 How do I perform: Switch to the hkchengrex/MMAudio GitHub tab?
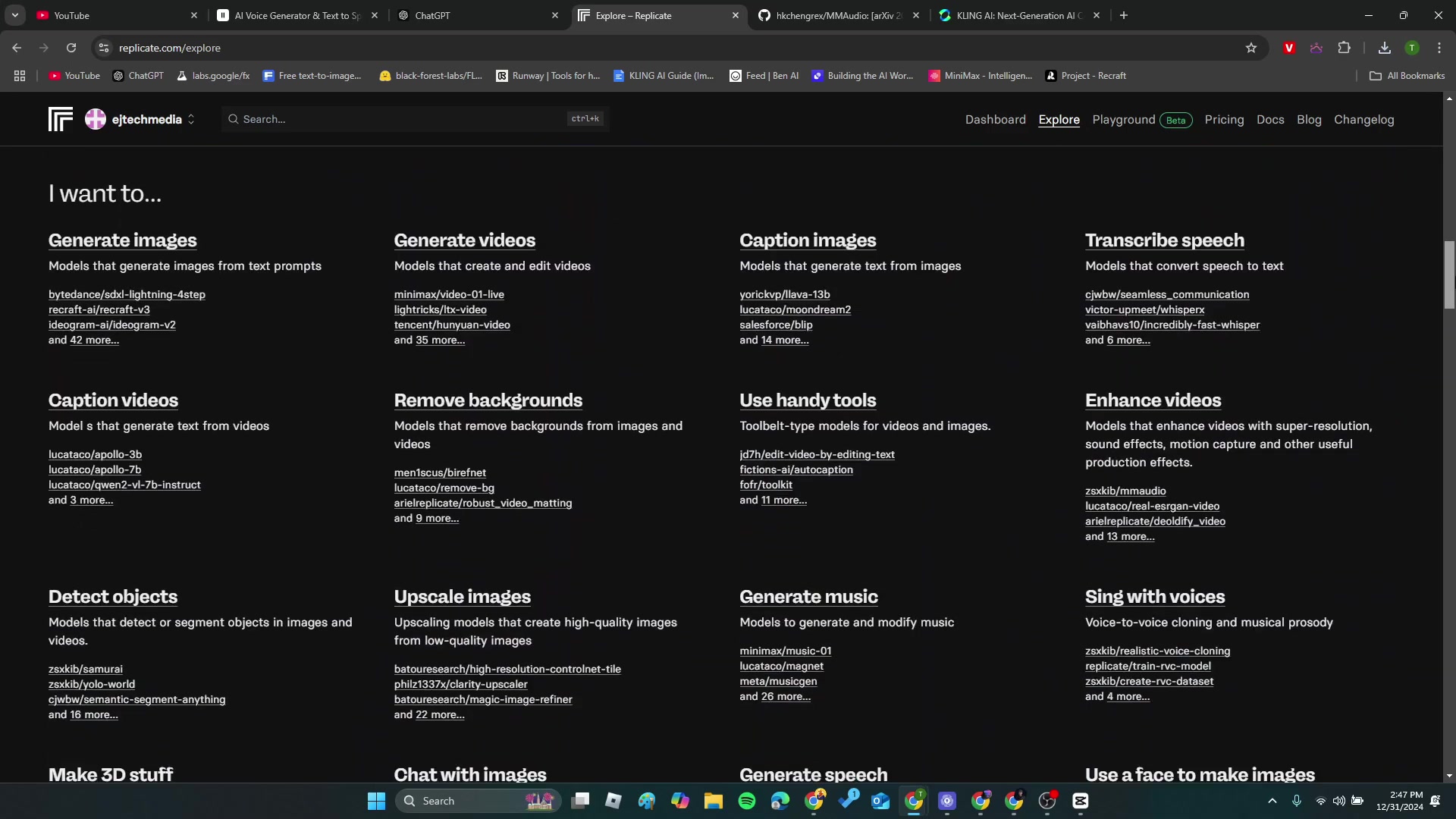point(839,15)
